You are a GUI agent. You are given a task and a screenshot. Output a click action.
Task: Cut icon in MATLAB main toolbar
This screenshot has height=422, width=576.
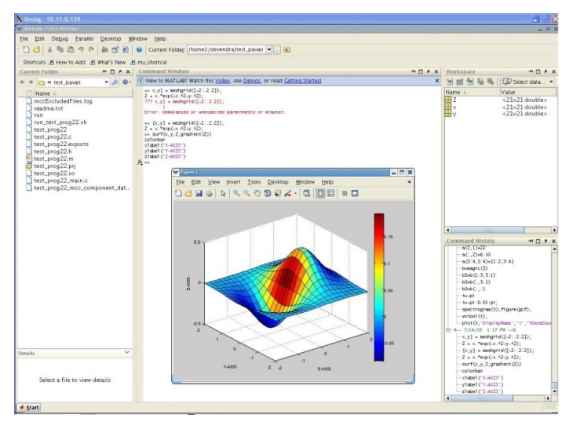50,50
